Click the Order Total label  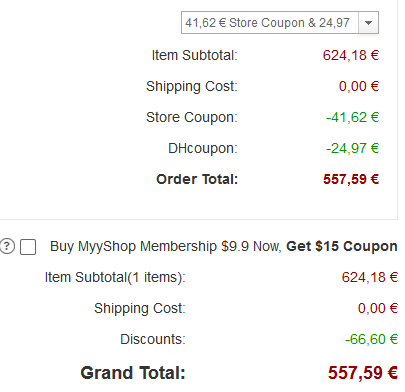pos(197,179)
